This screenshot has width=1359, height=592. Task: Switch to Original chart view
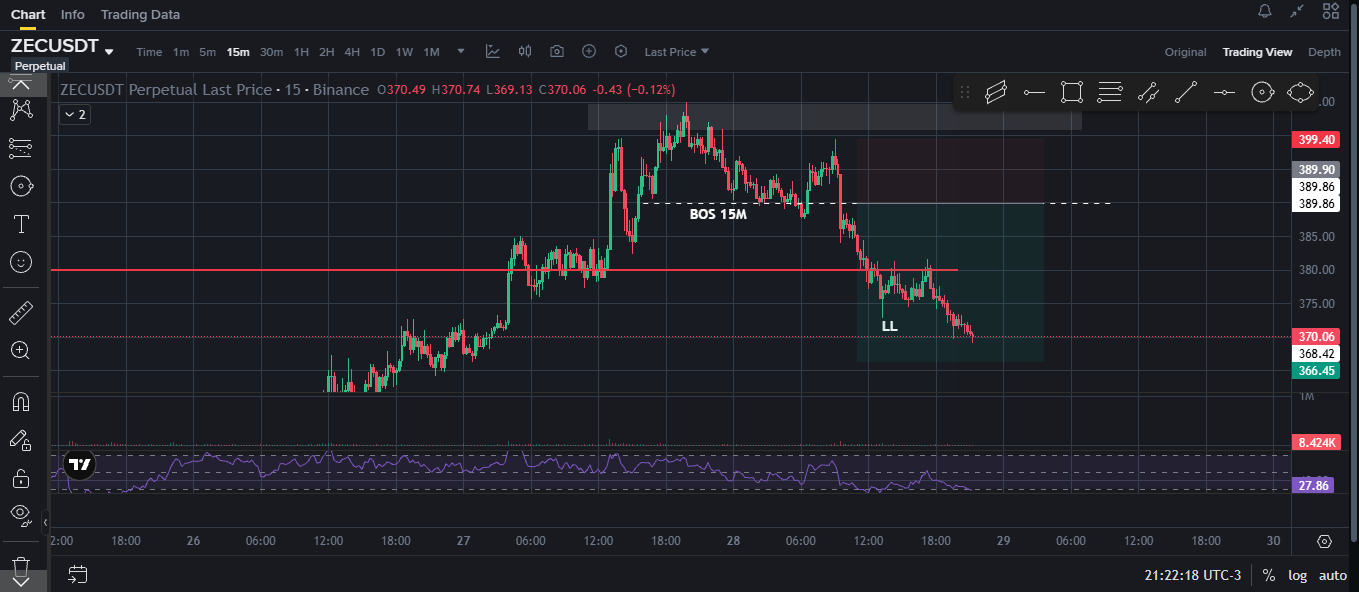[x=1186, y=52]
